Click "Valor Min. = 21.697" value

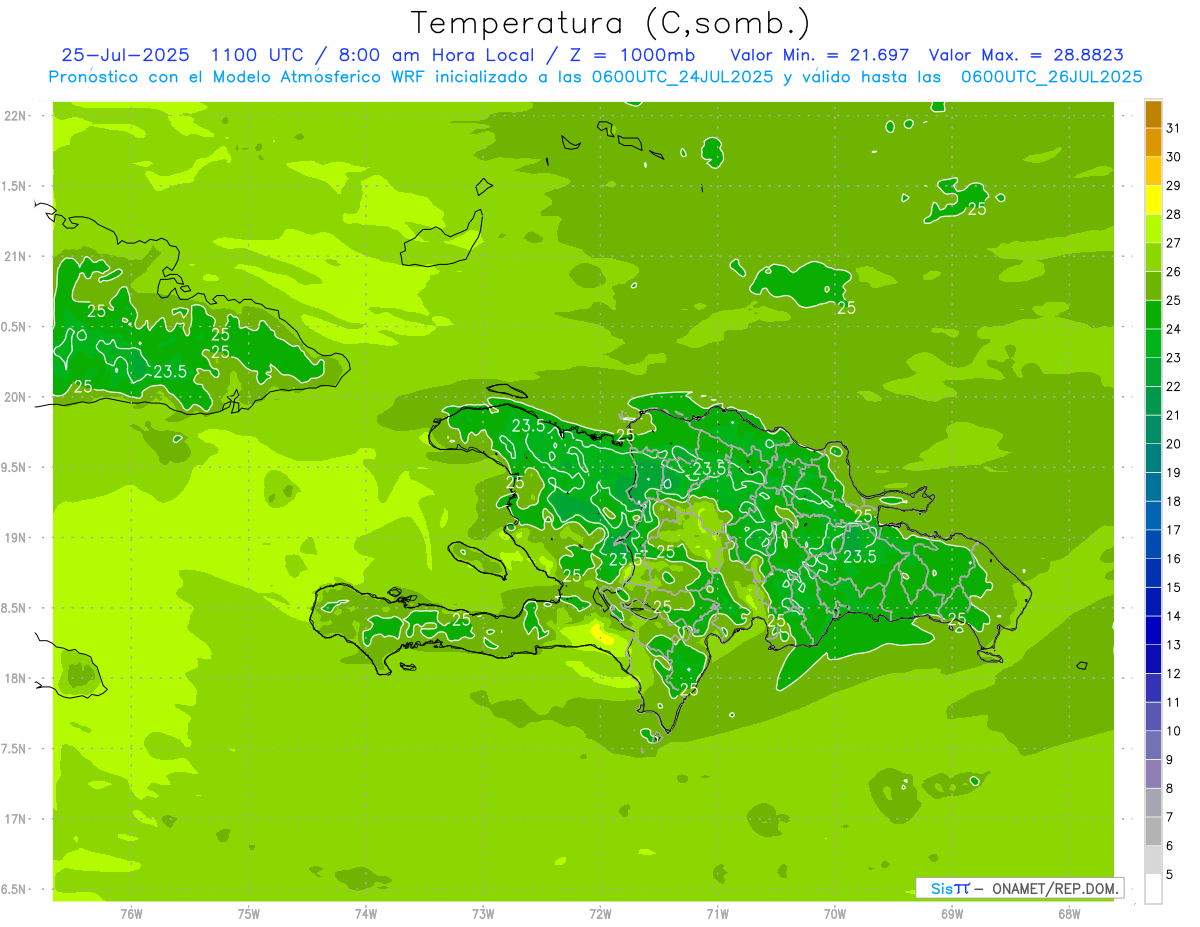point(819,55)
